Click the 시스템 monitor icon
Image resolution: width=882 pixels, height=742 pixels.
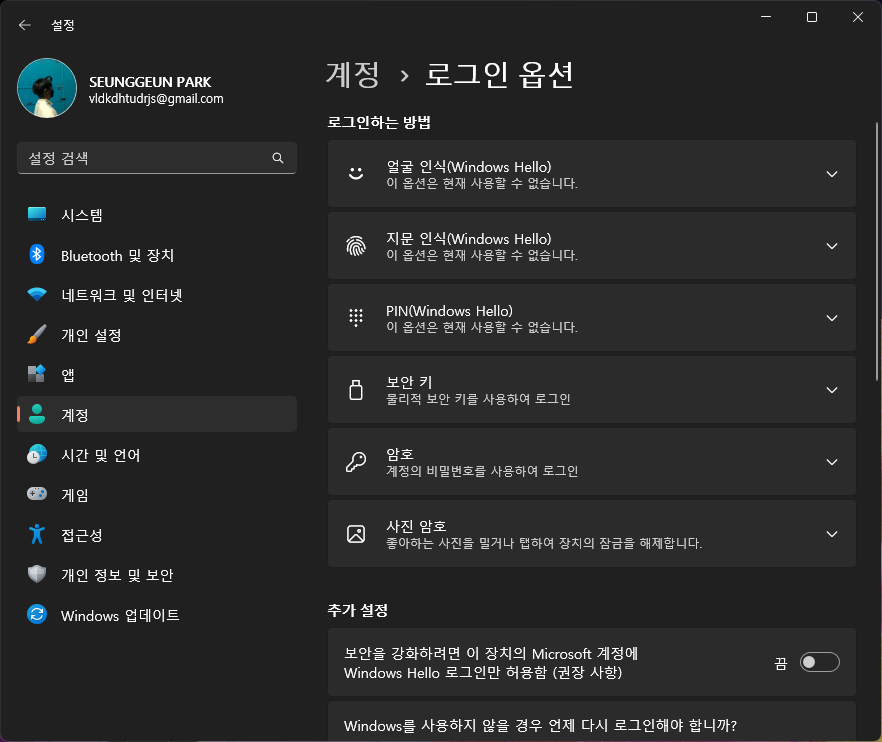click(37, 214)
